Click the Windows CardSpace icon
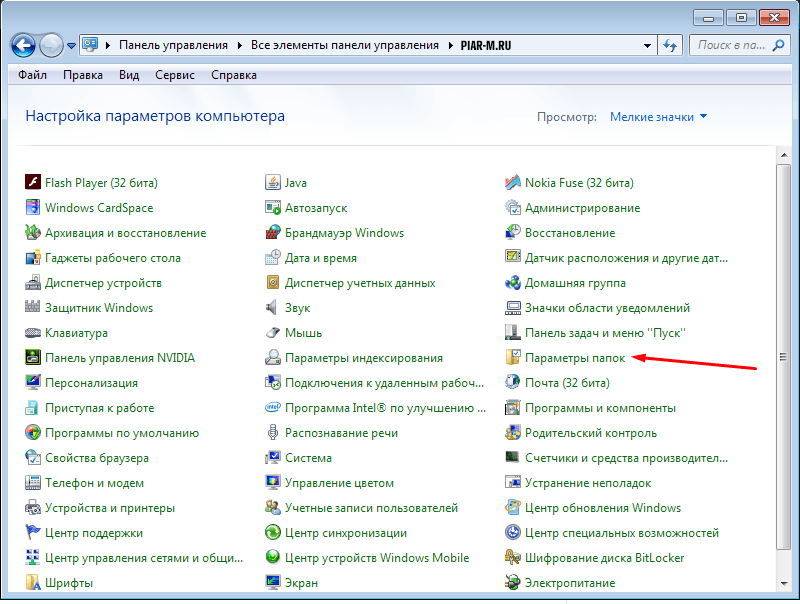The width and height of the screenshot is (800, 604). click(x=33, y=207)
